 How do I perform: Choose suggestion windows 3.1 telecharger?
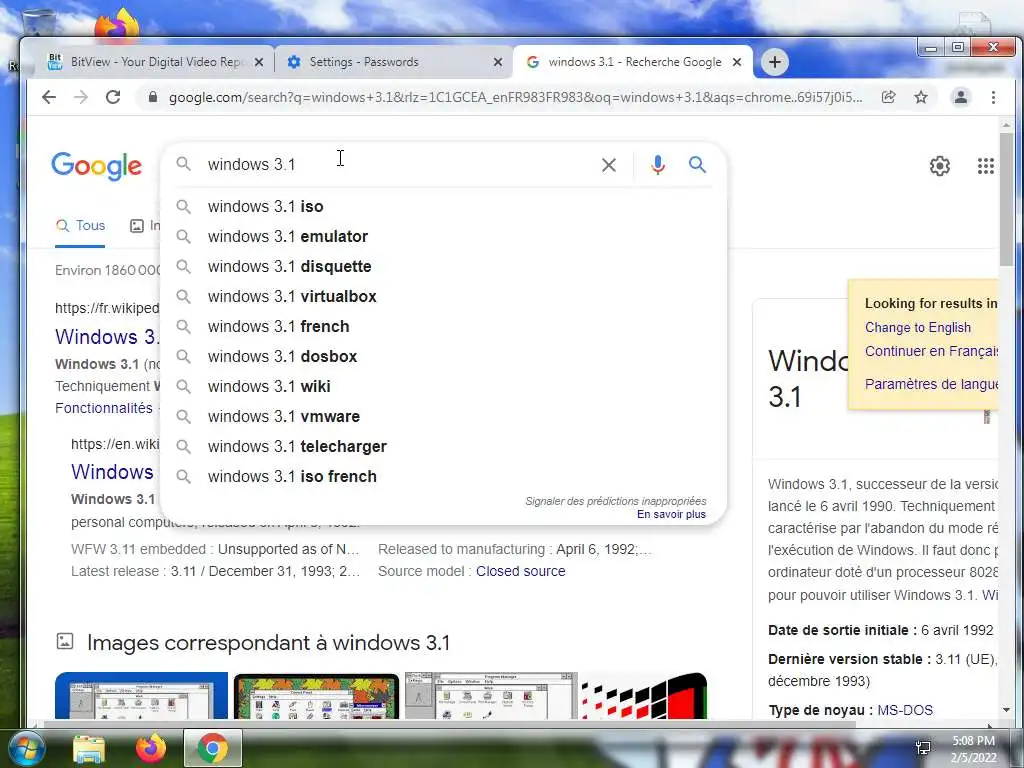[x=444, y=447]
